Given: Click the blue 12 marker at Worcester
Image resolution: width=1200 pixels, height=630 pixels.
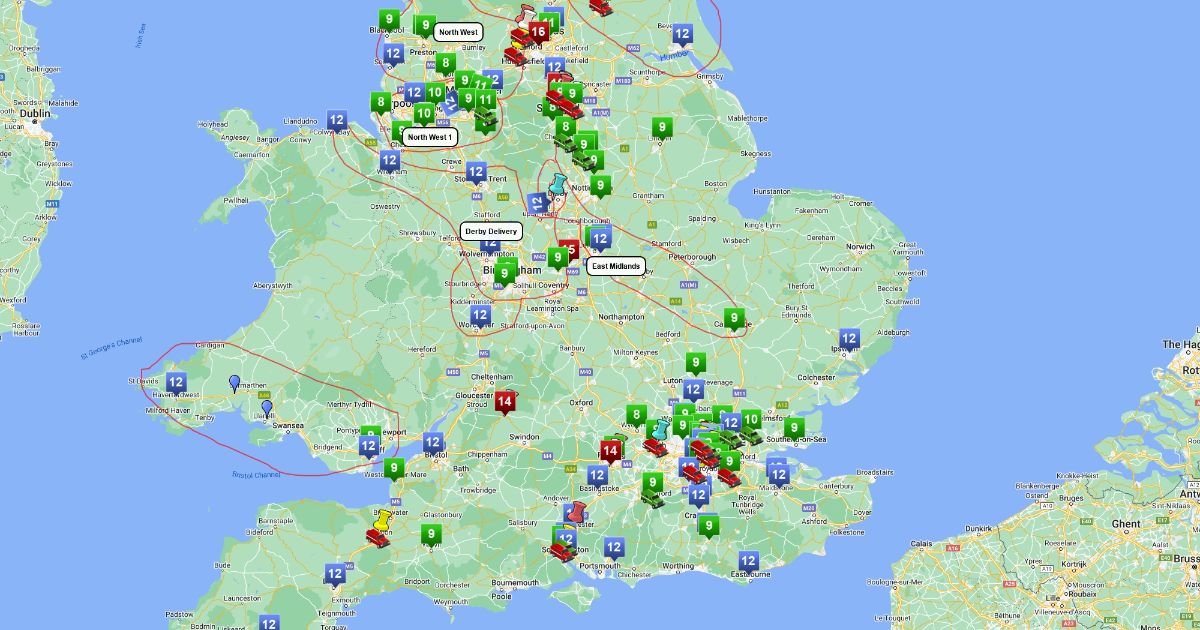Looking at the screenshot, I should (x=481, y=318).
